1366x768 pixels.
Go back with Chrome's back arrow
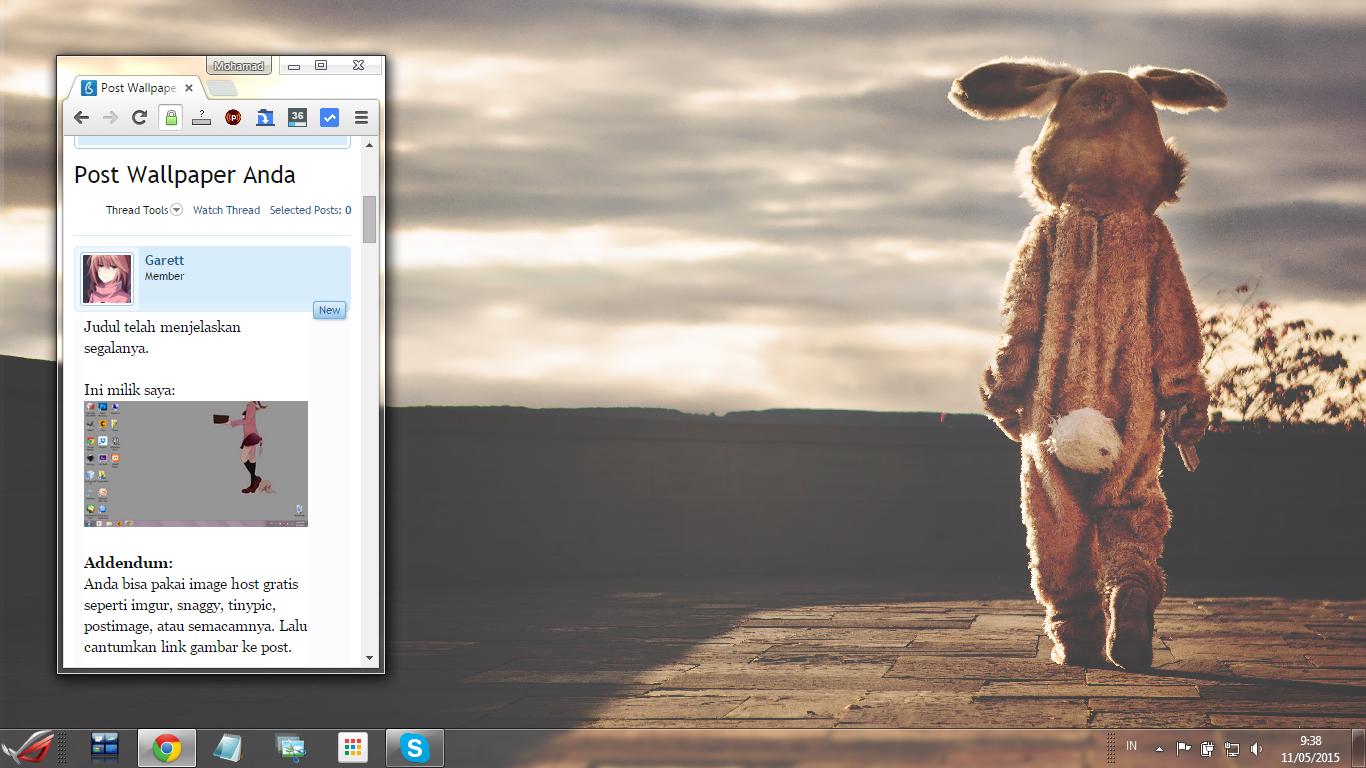pos(82,118)
